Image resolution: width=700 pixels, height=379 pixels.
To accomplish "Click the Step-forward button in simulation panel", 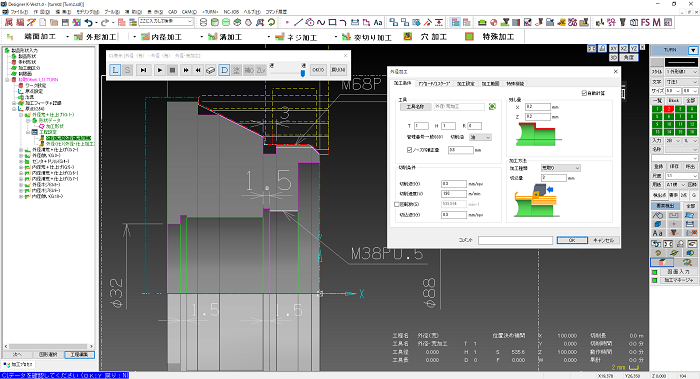I will [143, 70].
